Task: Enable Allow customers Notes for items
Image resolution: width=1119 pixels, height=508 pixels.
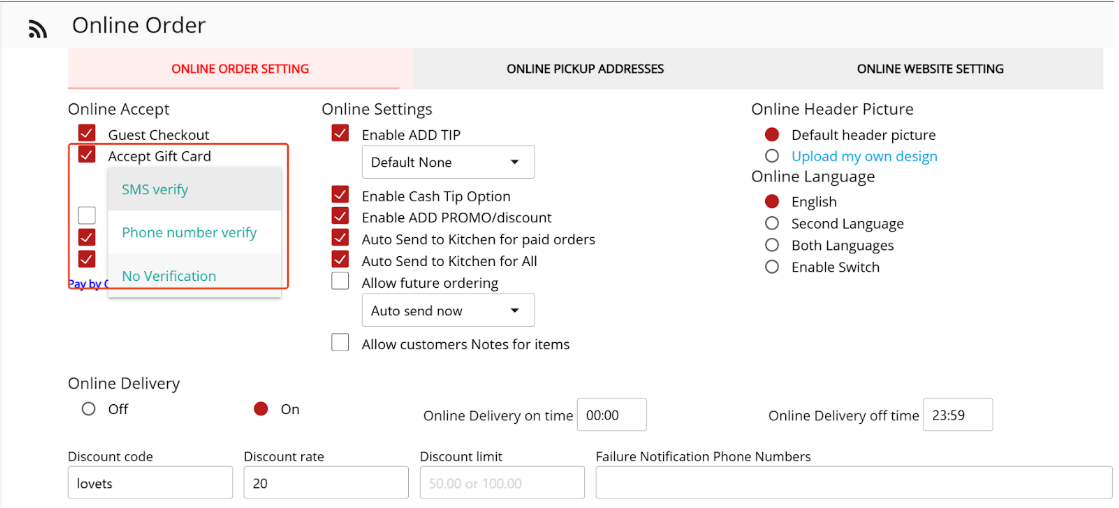Action: pyautogui.click(x=340, y=343)
